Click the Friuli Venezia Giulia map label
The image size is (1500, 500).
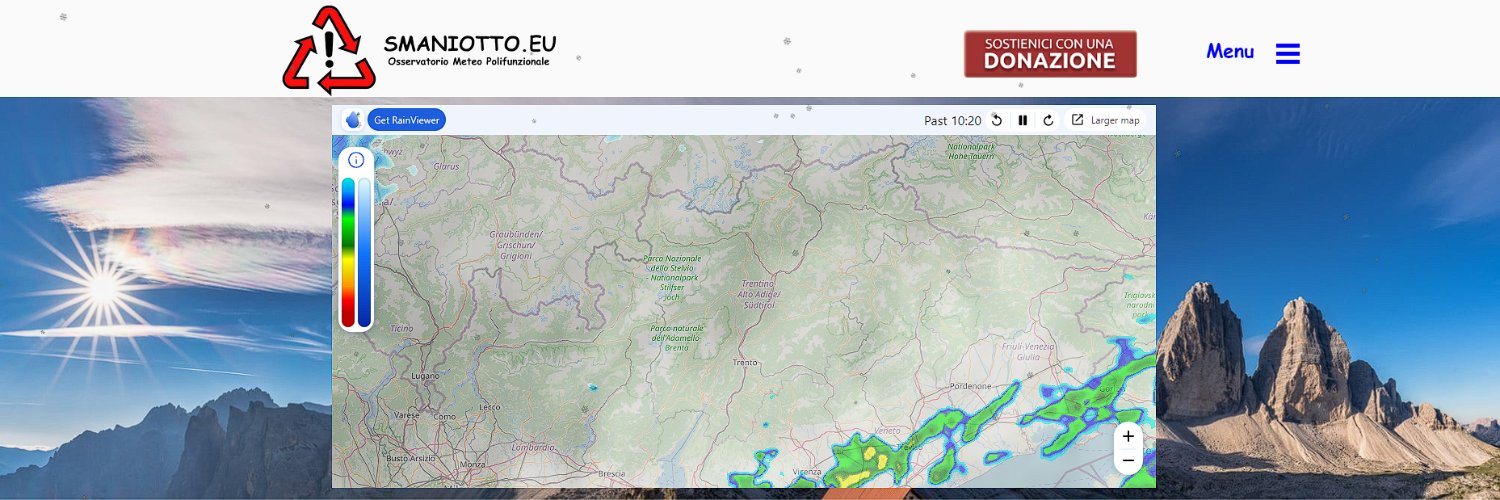pos(1028,351)
